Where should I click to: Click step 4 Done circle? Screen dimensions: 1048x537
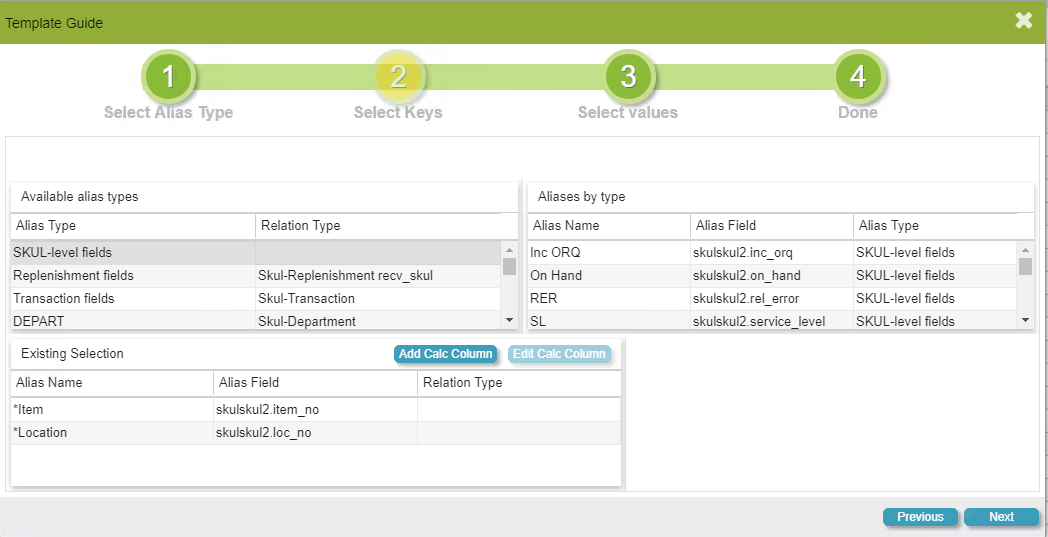coord(858,77)
